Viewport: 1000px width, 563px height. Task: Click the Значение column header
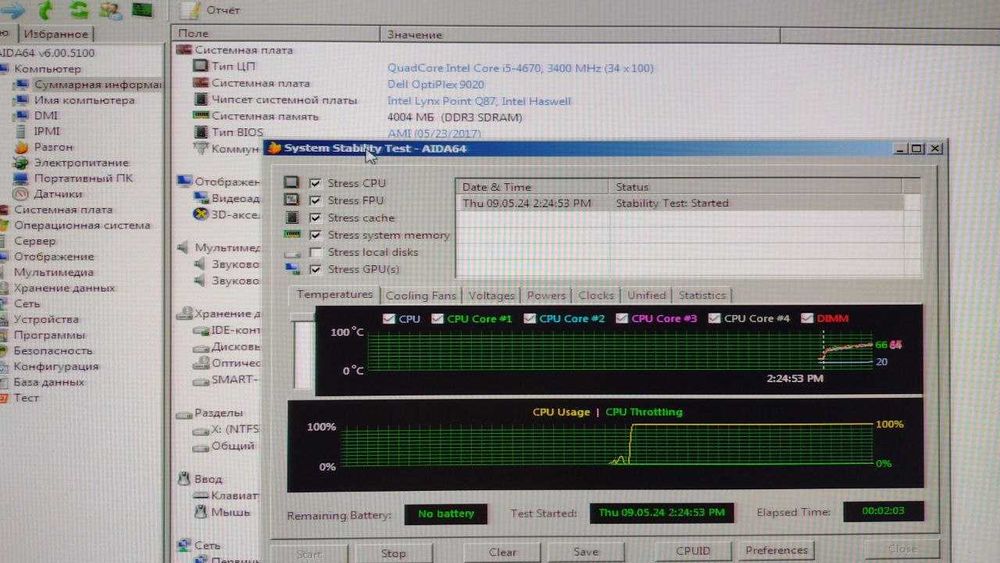point(580,34)
